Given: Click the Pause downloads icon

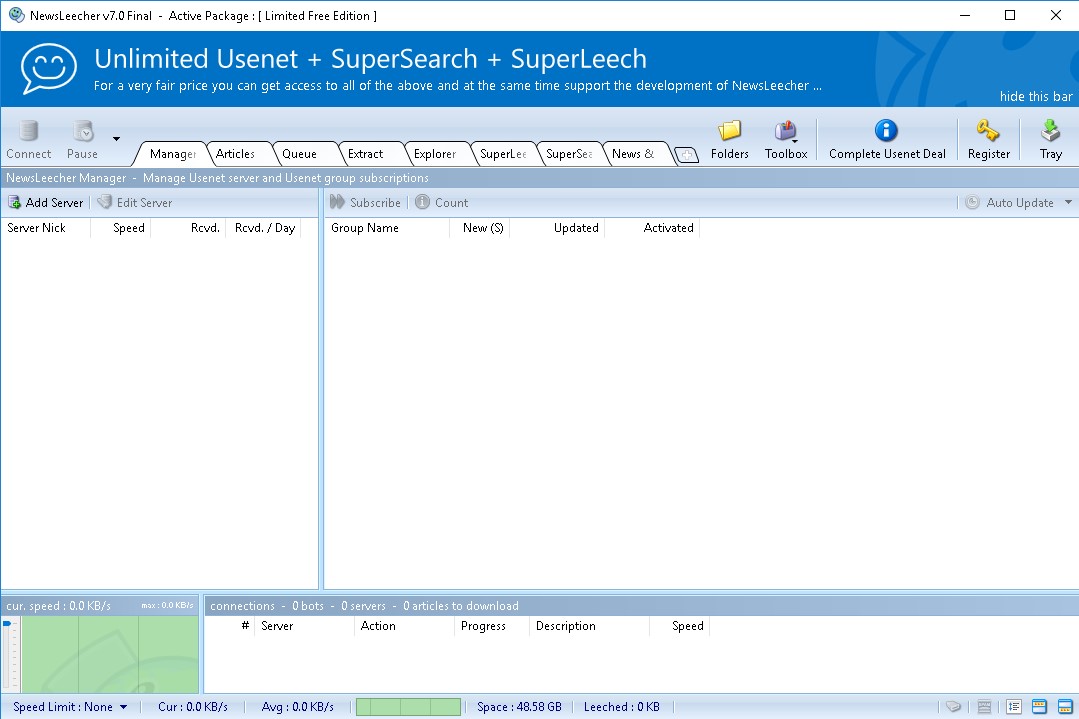Looking at the screenshot, I should point(83,130).
